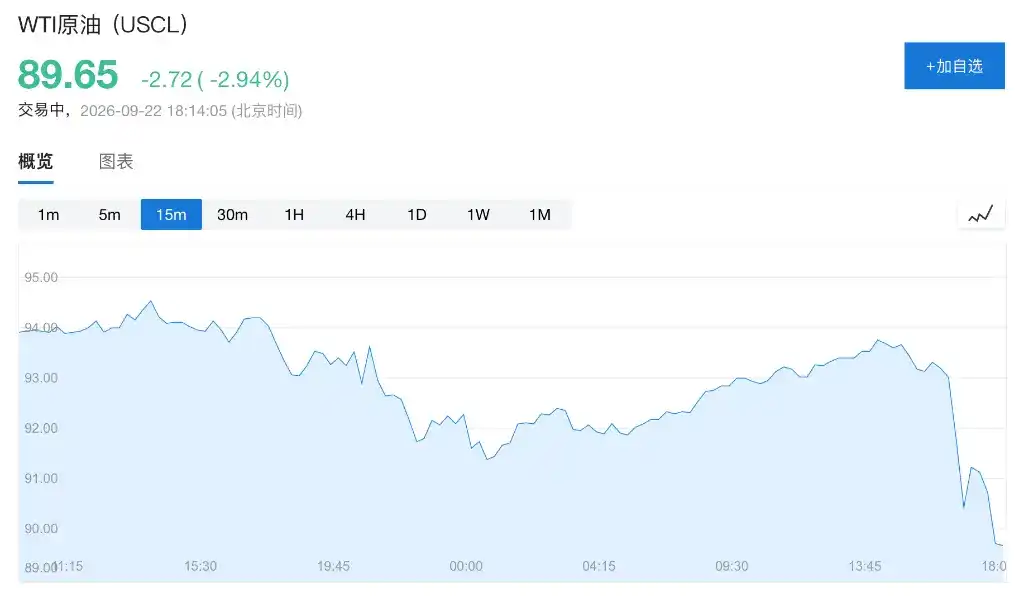1024x596 pixels.
Task: Click the 19:45 time axis label
Action: click(333, 566)
